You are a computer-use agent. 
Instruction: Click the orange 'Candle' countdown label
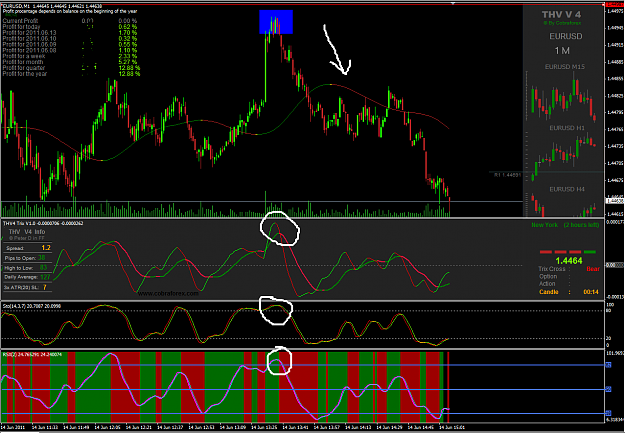(x=548, y=292)
